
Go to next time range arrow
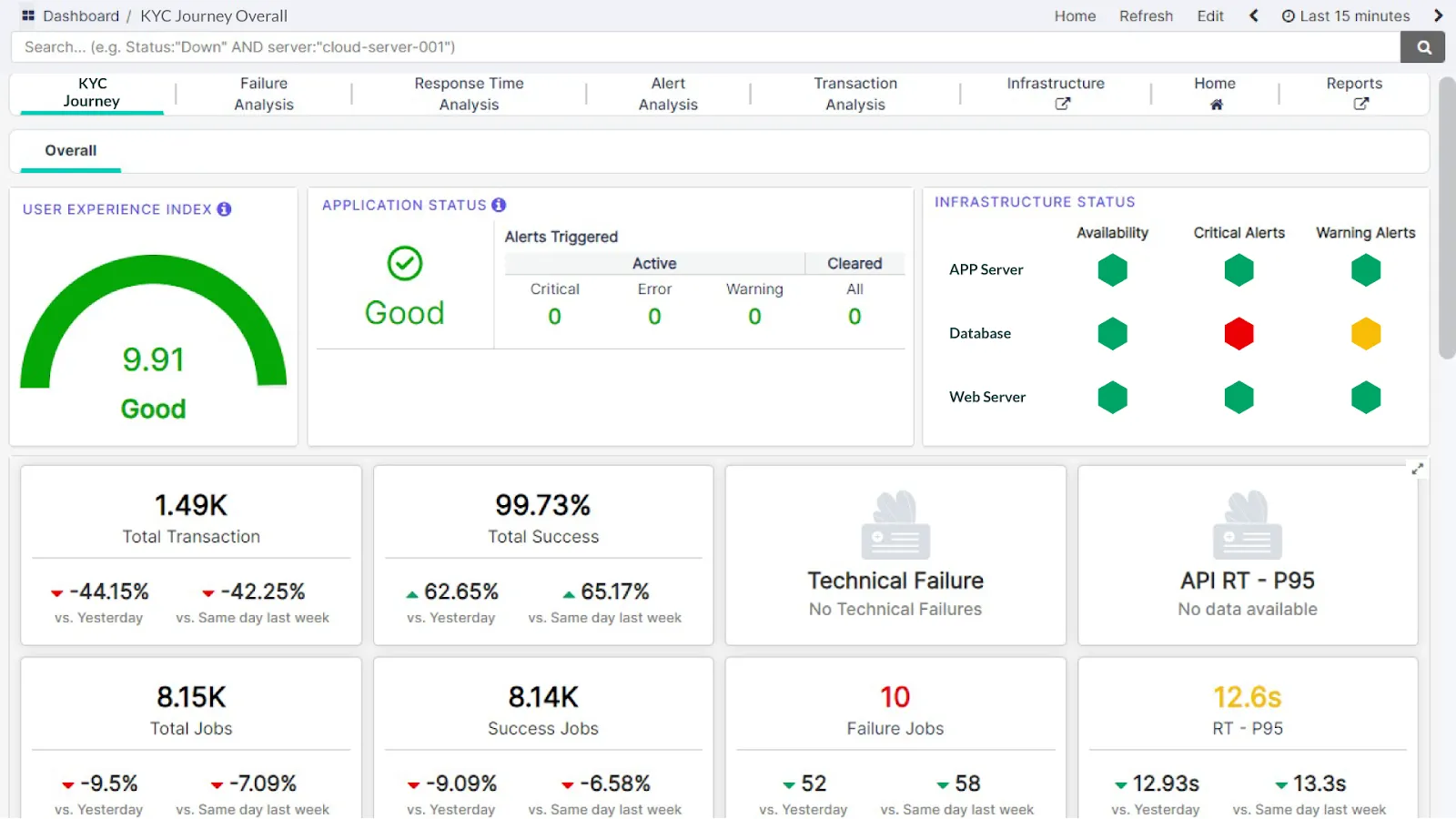1438,15
